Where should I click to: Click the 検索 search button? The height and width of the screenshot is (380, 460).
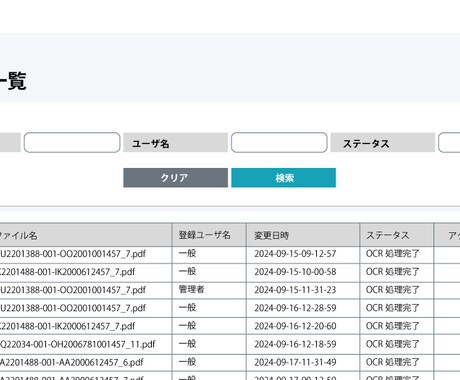click(x=283, y=178)
